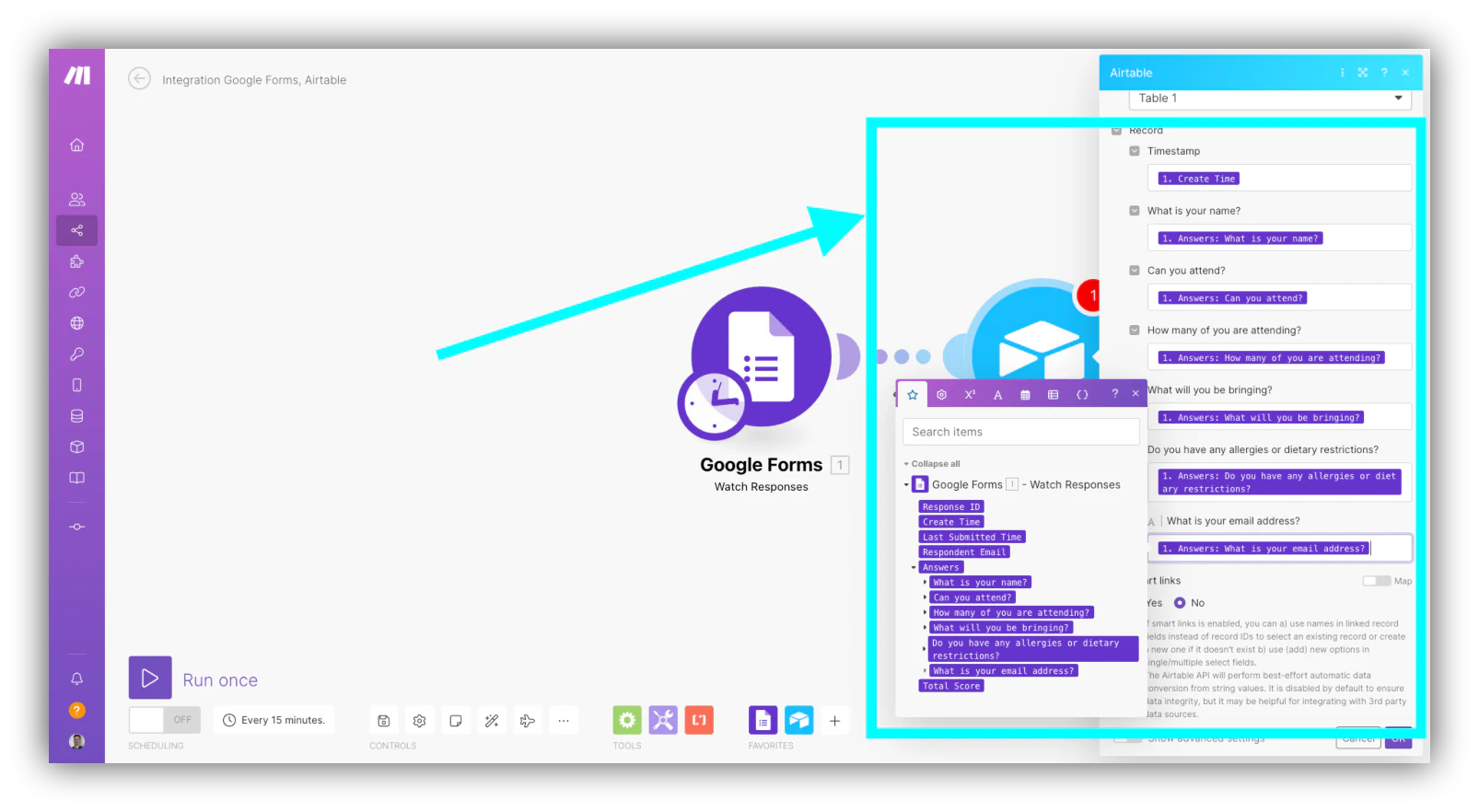The width and height of the screenshot is (1479, 812).
Task: Toggle the 'Can you attend?' field checkbox
Action: point(1135,271)
